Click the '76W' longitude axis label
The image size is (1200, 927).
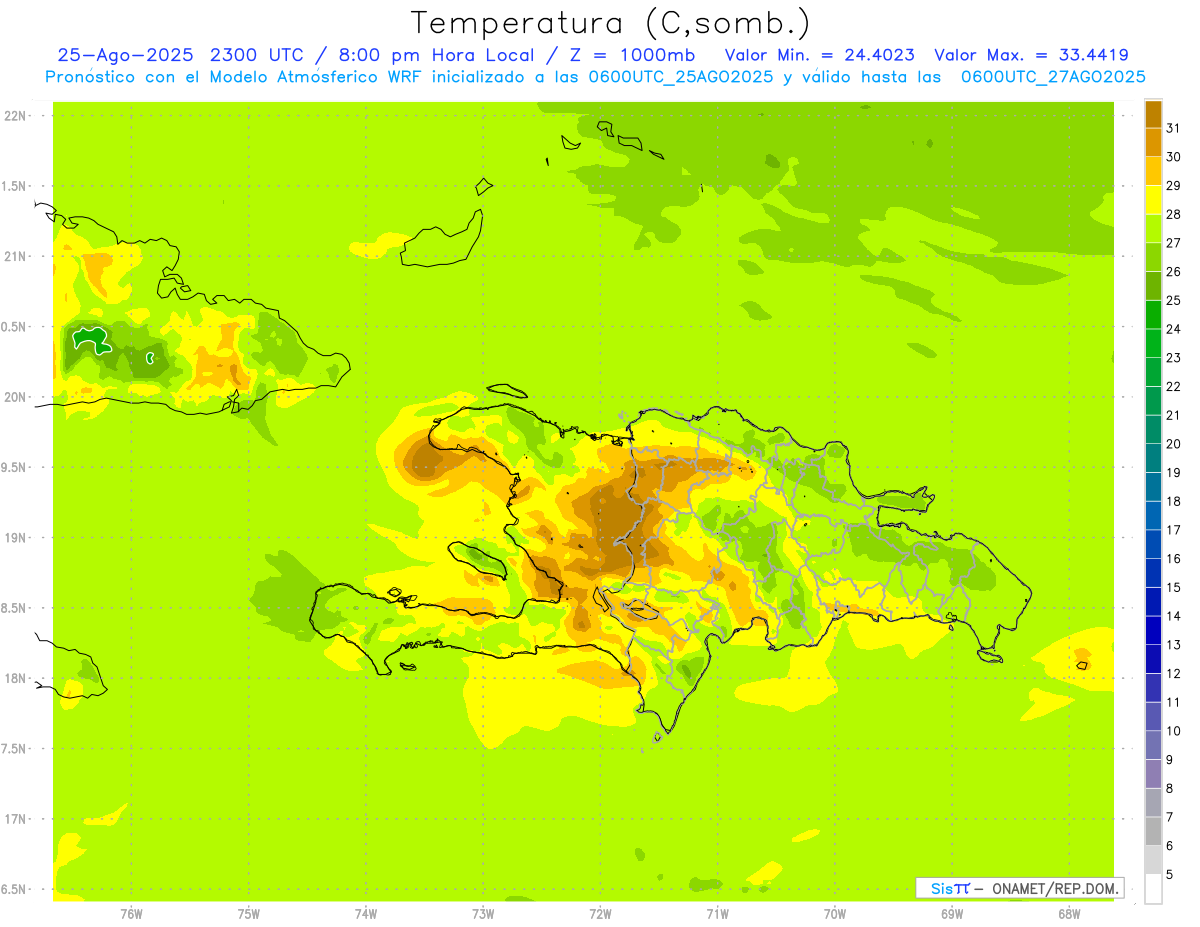point(131,914)
